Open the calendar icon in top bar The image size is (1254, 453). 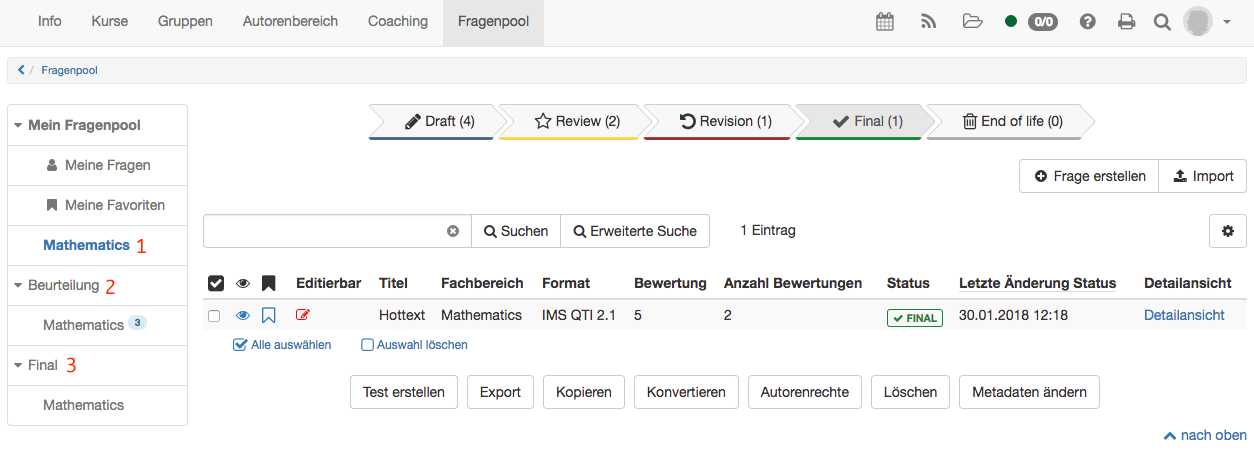click(x=885, y=22)
